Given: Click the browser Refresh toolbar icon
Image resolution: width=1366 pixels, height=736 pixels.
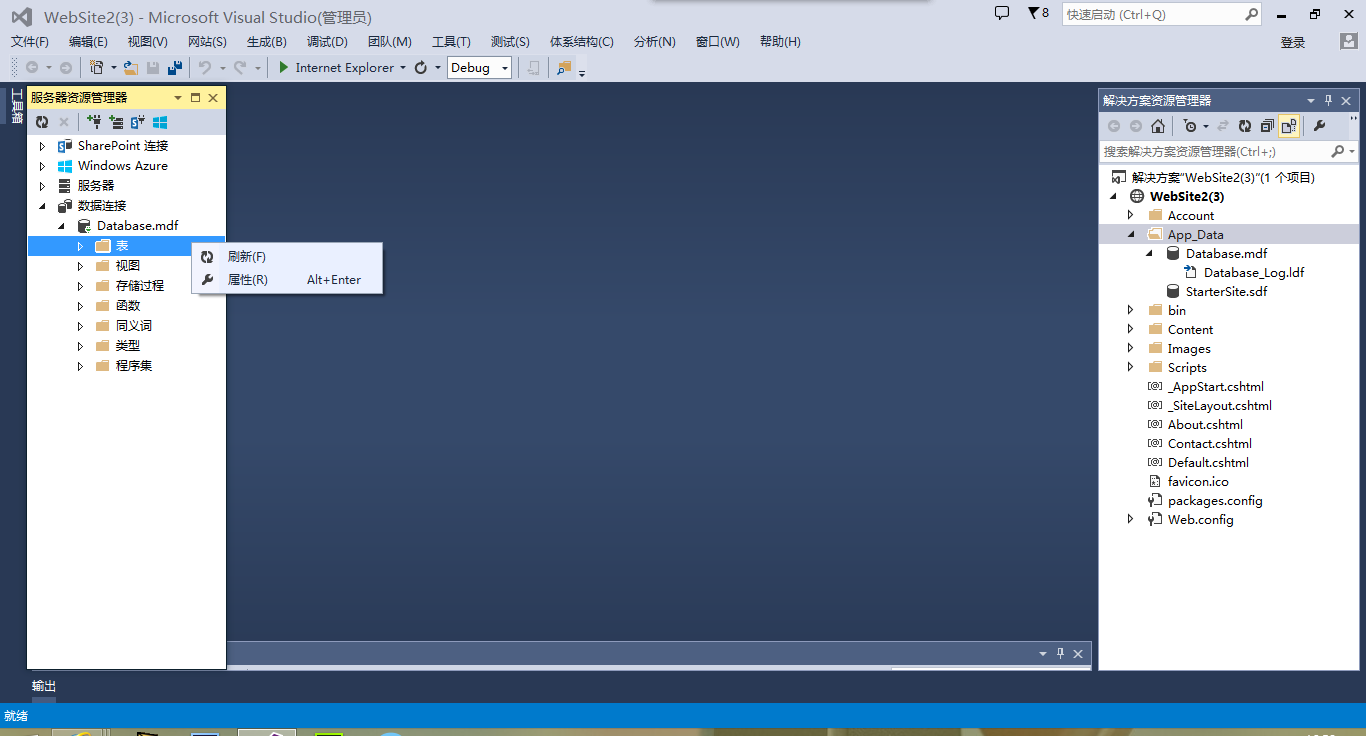Looking at the screenshot, I should (421, 67).
